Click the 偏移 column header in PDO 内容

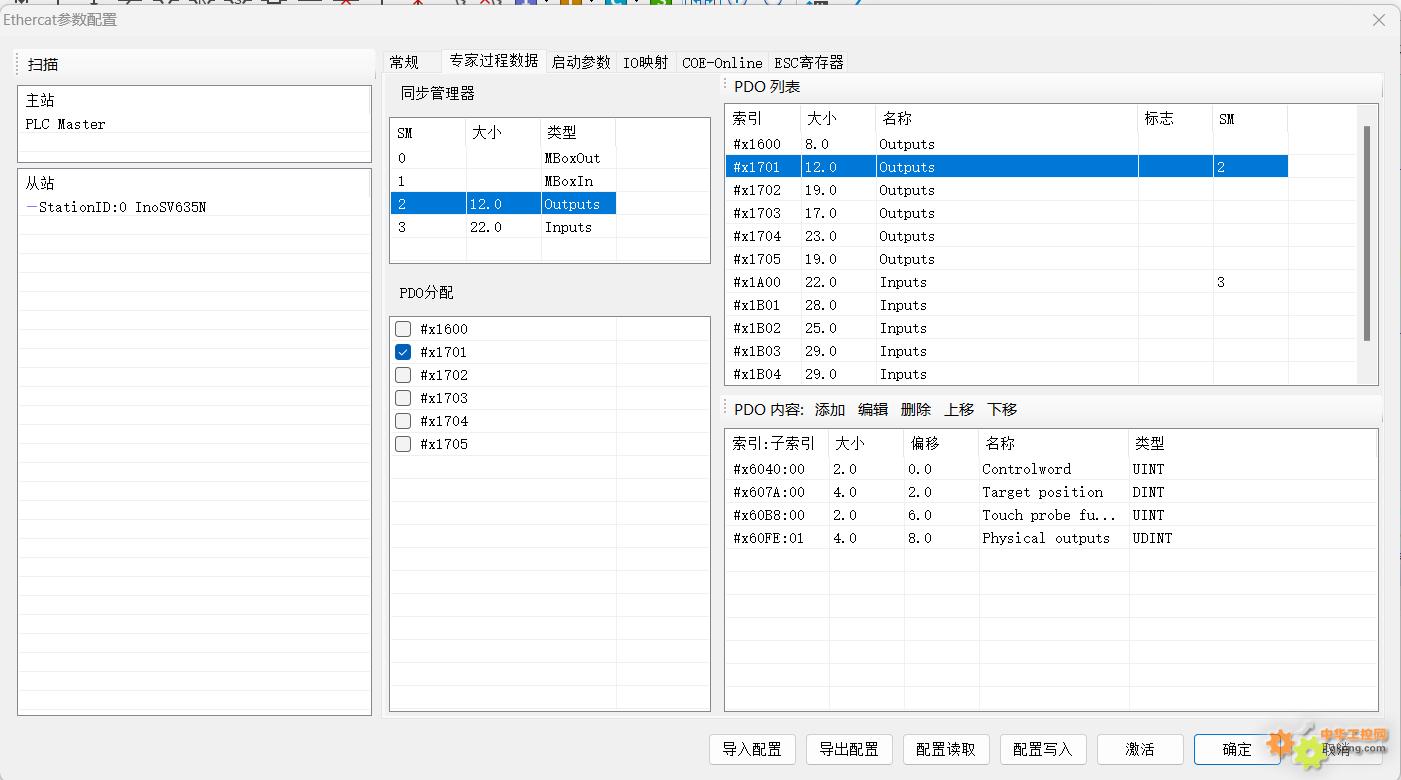[x=941, y=443]
